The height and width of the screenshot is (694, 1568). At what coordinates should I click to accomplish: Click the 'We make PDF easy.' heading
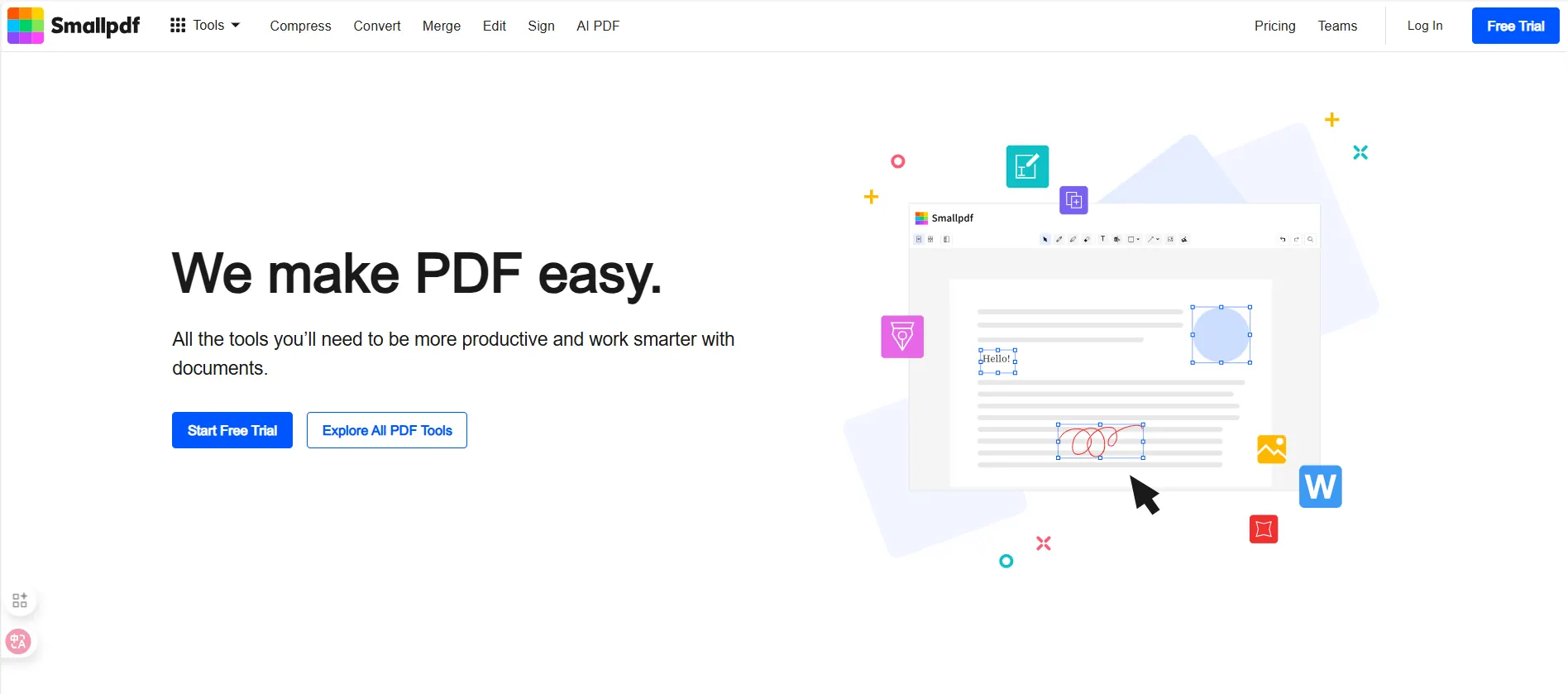pos(417,274)
